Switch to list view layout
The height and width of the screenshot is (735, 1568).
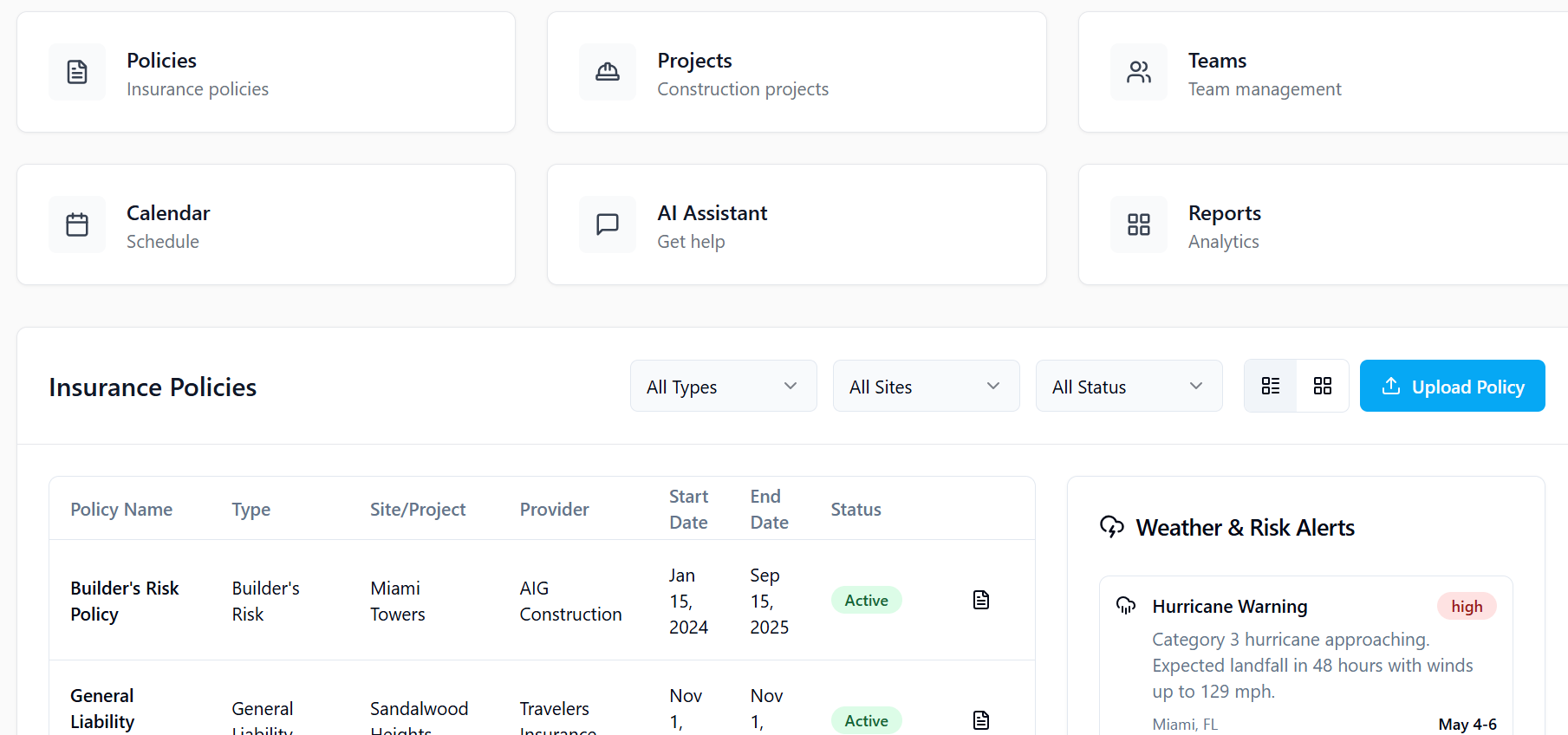tap(1271, 386)
